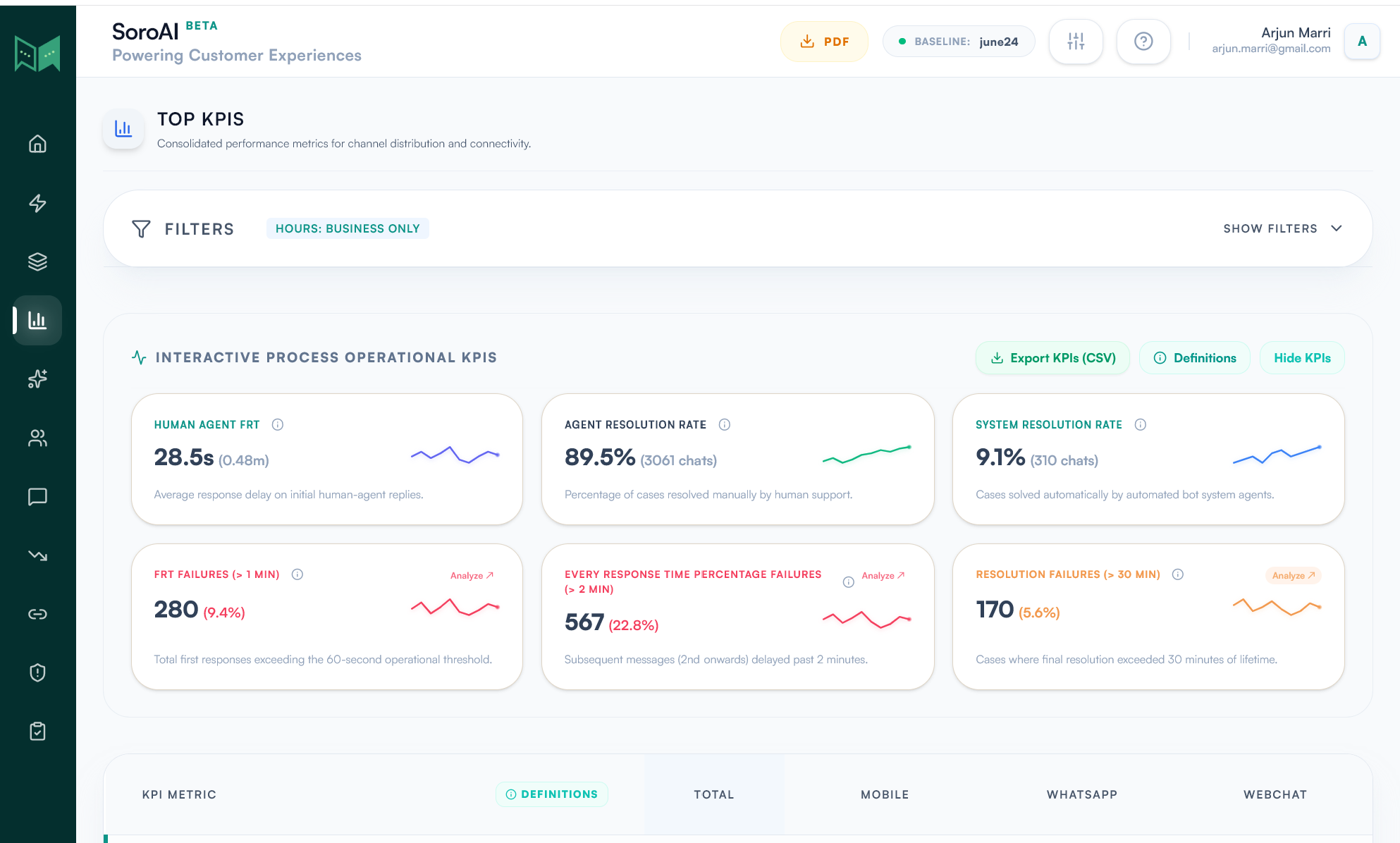Click info icon next to Resolution Failures

point(1178,574)
